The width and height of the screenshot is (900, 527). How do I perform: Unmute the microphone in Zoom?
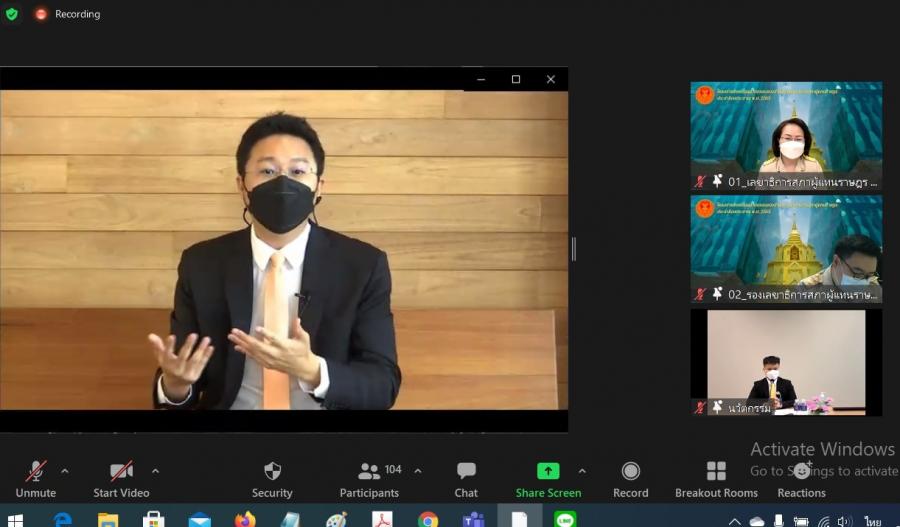point(36,478)
